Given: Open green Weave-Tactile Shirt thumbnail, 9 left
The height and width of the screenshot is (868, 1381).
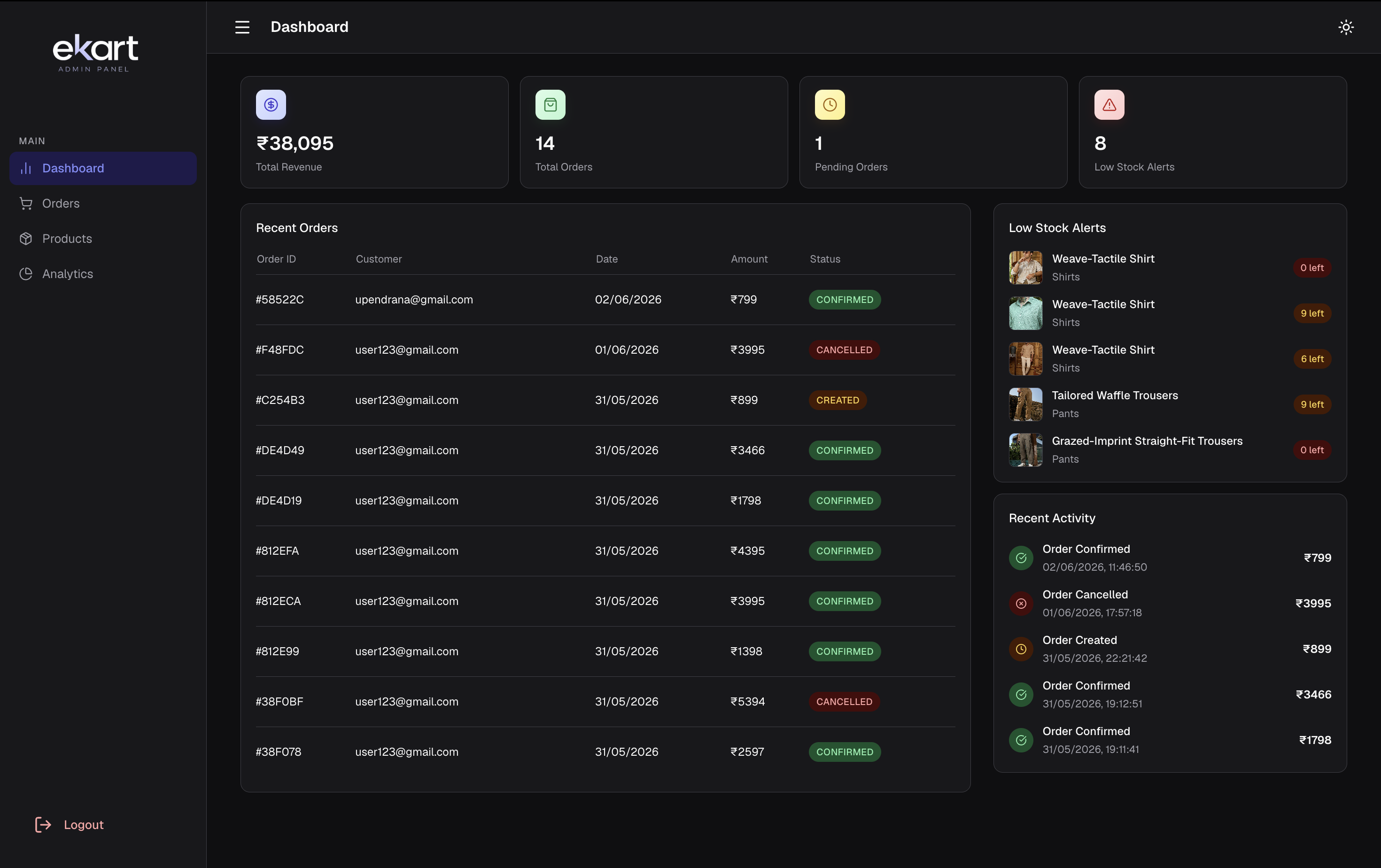Looking at the screenshot, I should click(x=1025, y=313).
